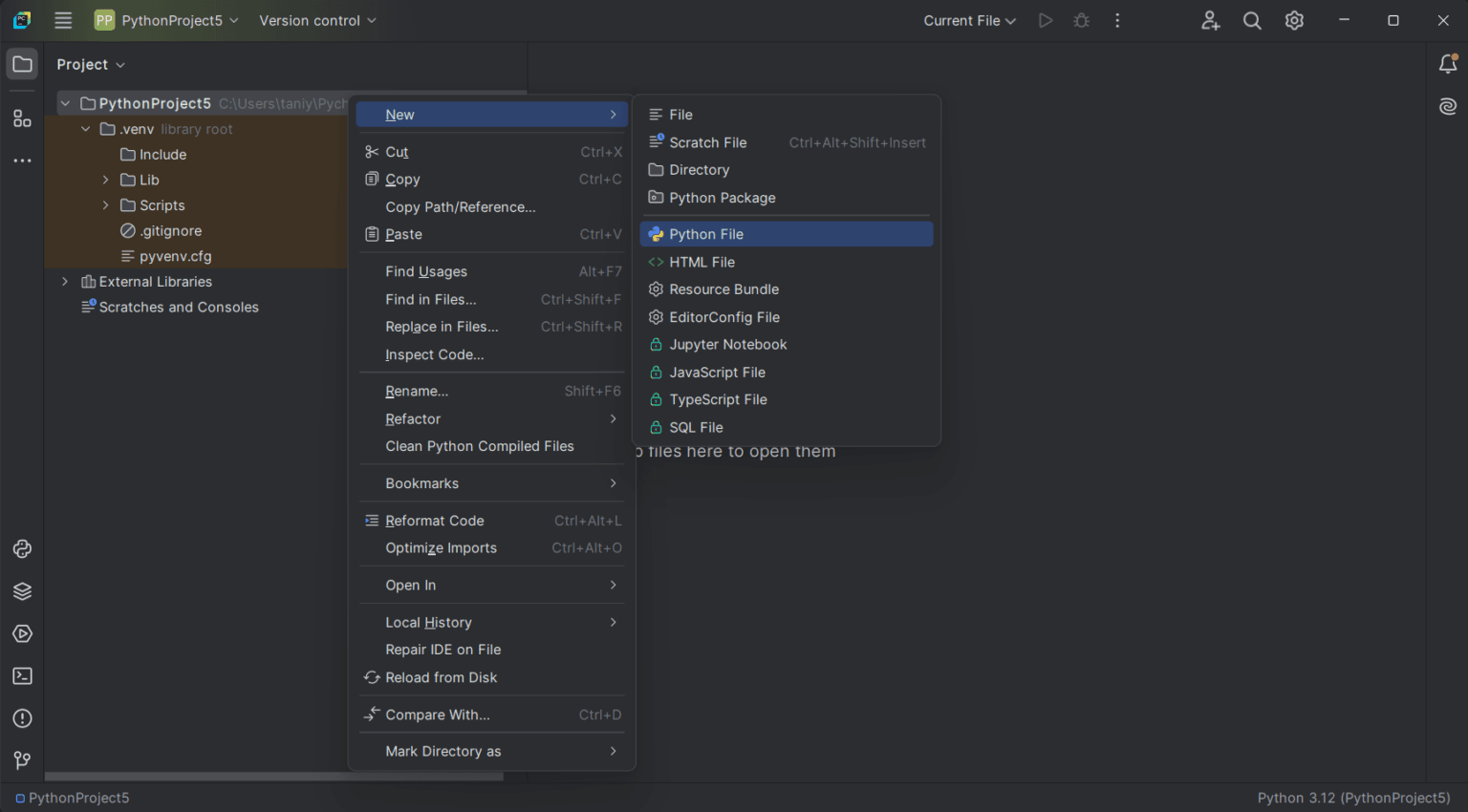Open the Python Console tool window
This screenshot has height=812, width=1468.
(21, 549)
